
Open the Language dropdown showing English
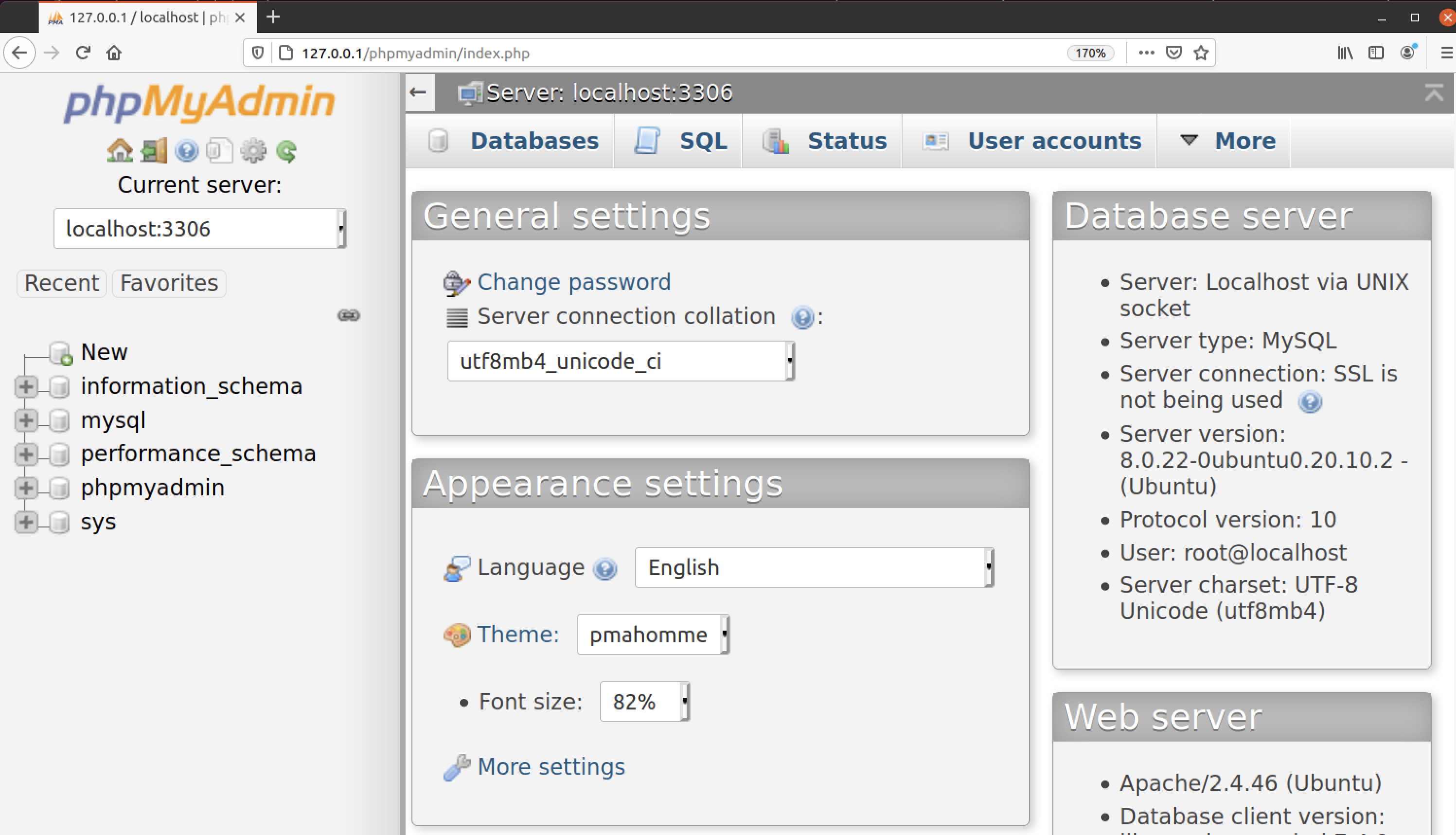(814, 568)
